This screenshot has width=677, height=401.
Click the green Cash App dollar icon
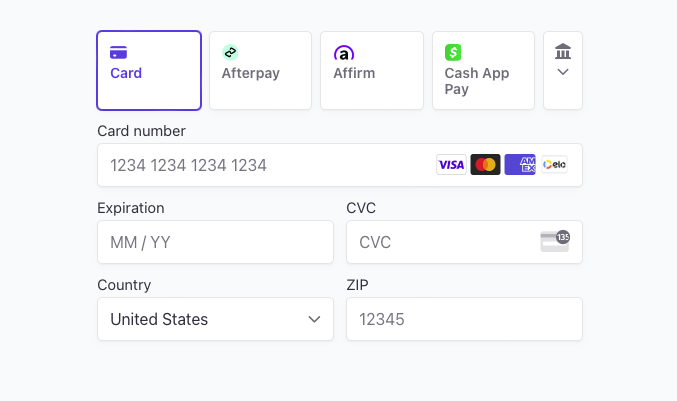click(x=453, y=52)
